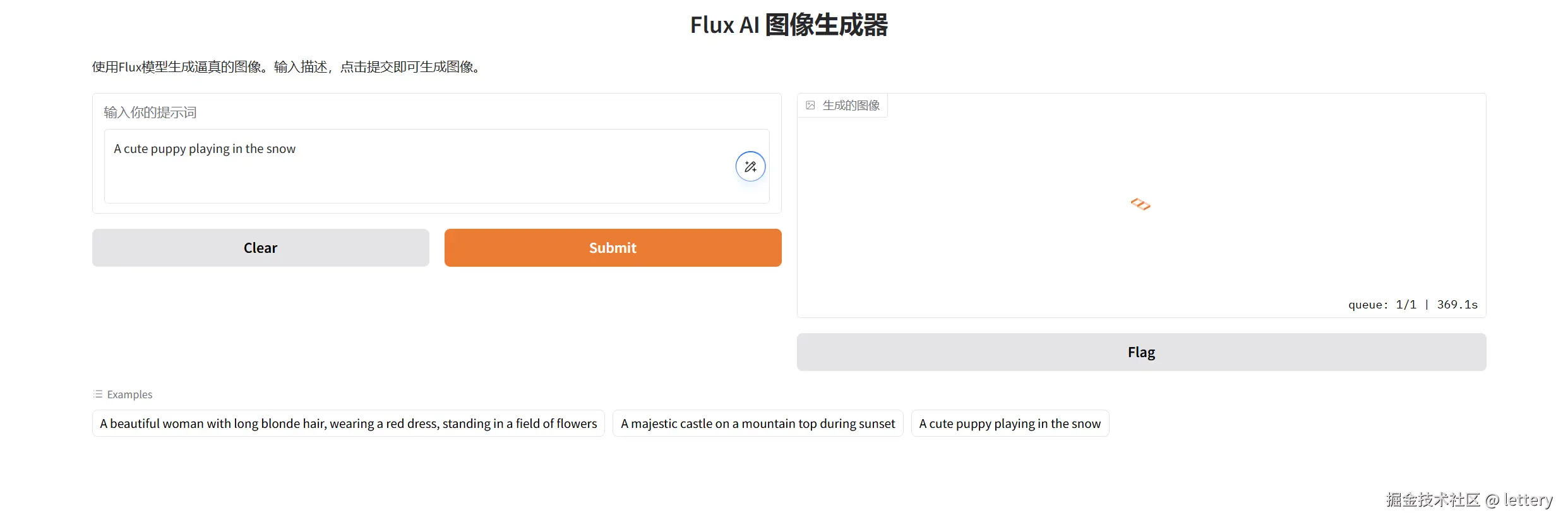Screen dimensions: 1568x524
Task: Select the blonde woman in red dress example
Action: 348,423
